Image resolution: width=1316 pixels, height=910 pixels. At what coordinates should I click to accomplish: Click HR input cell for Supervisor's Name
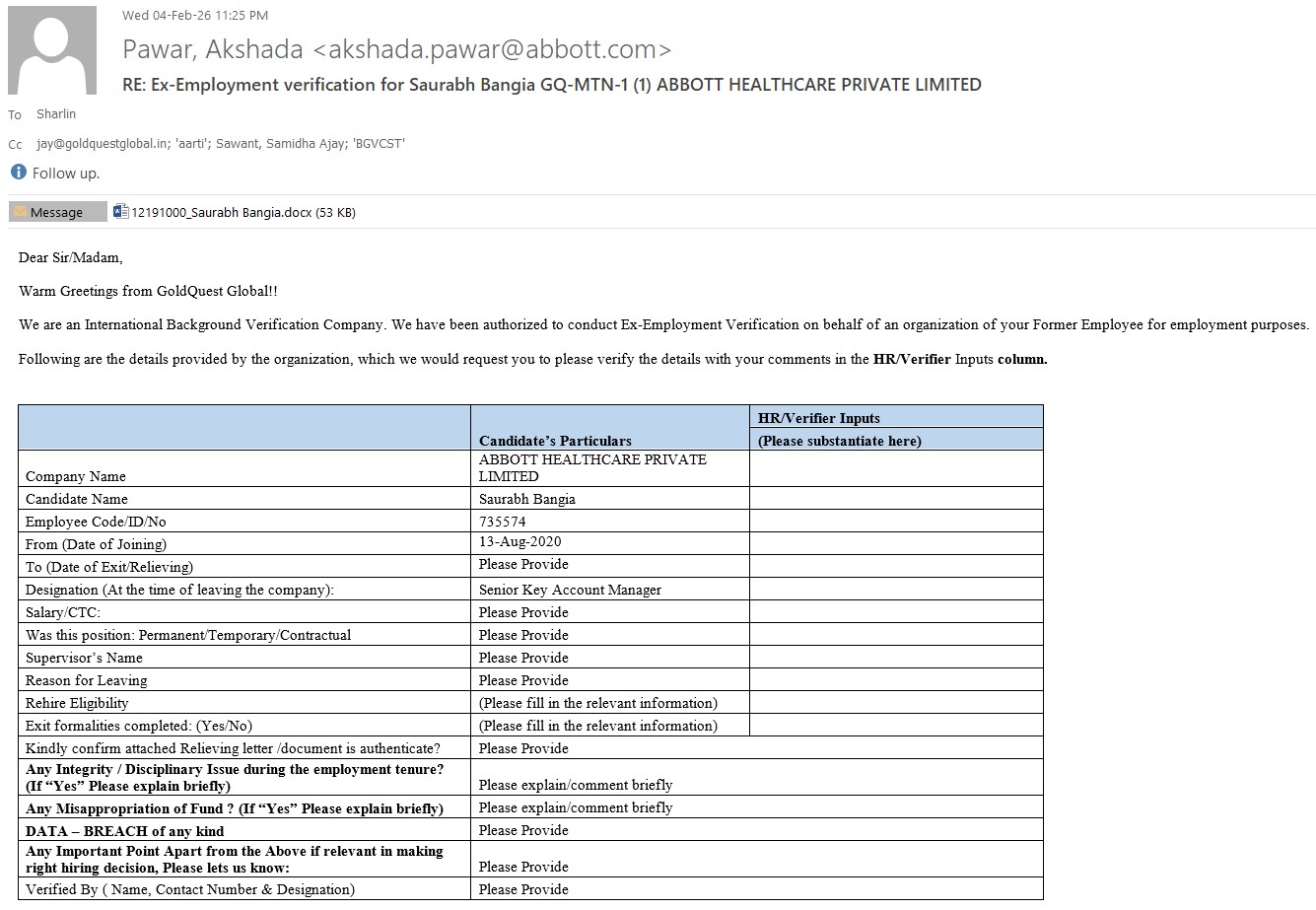896,657
